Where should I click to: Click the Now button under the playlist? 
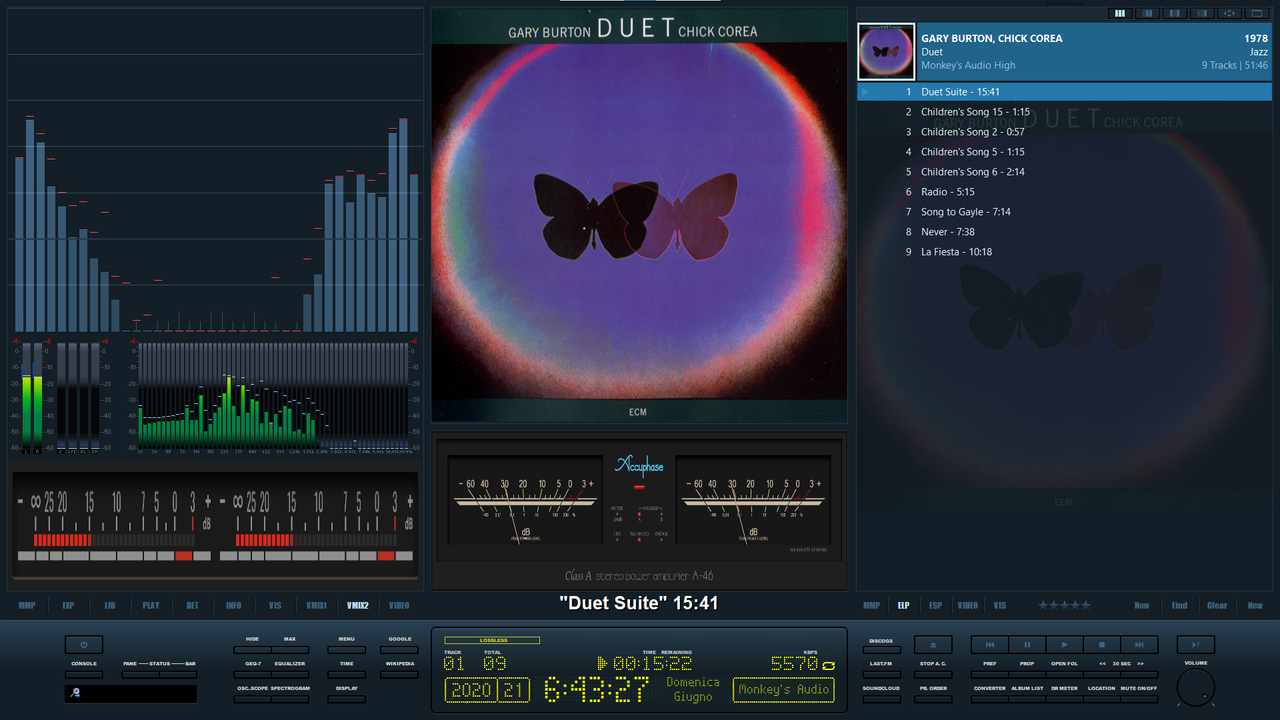coord(1142,605)
